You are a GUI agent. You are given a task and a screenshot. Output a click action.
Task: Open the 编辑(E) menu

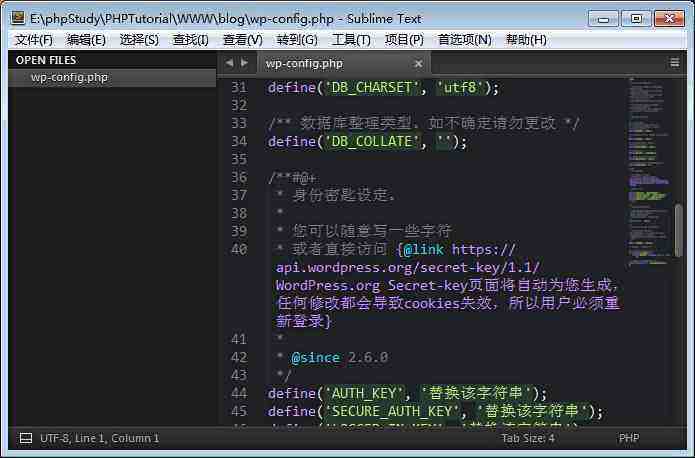[86, 40]
